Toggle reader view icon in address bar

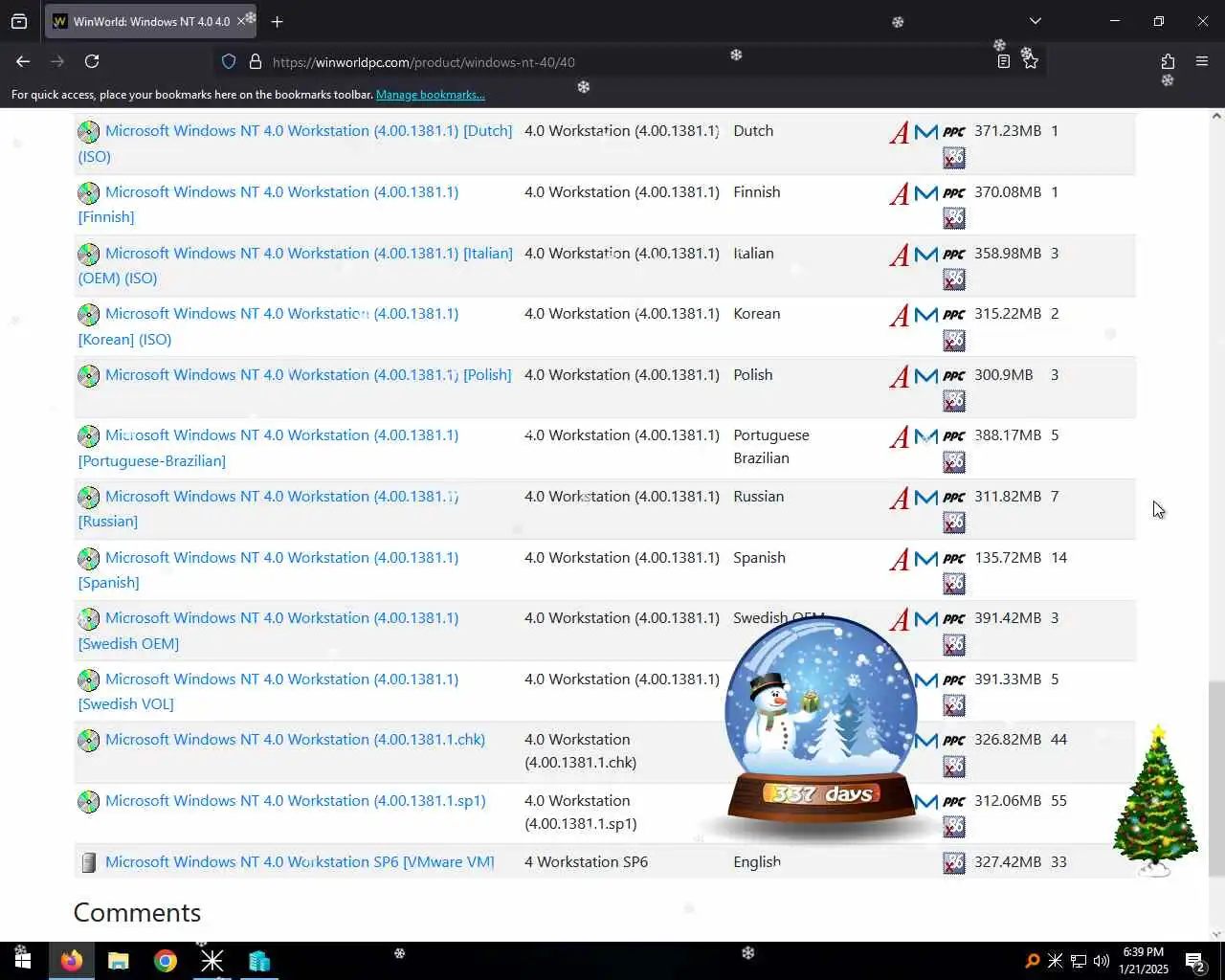pyautogui.click(x=1003, y=61)
